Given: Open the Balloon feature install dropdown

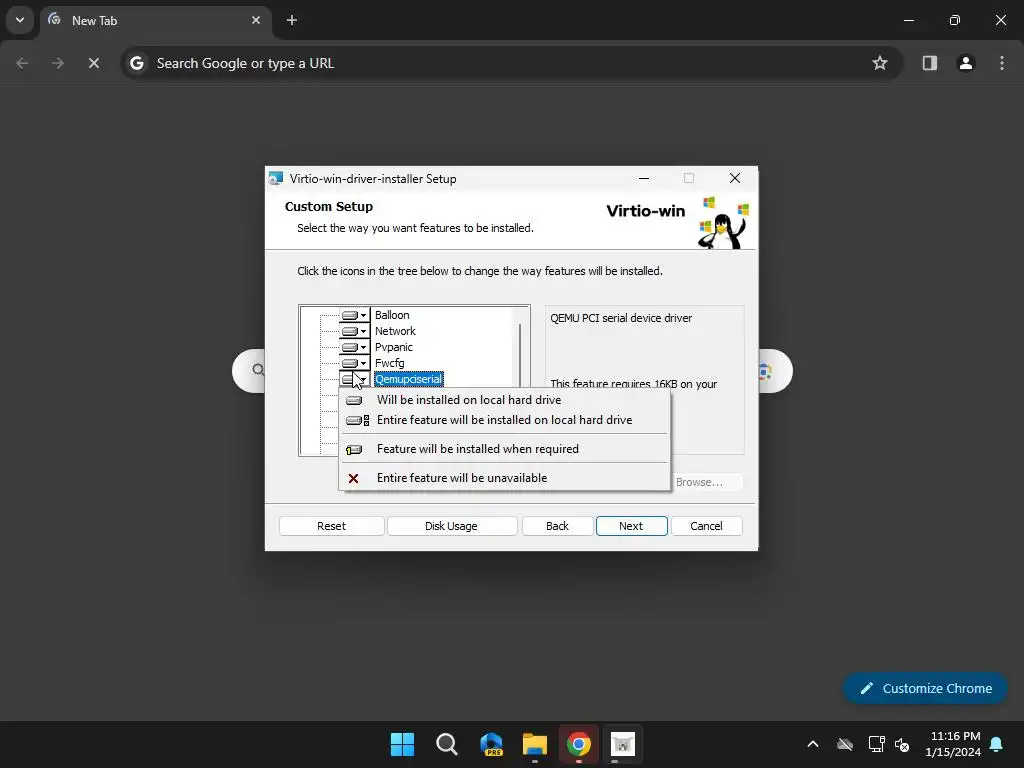Looking at the screenshot, I should [355, 315].
